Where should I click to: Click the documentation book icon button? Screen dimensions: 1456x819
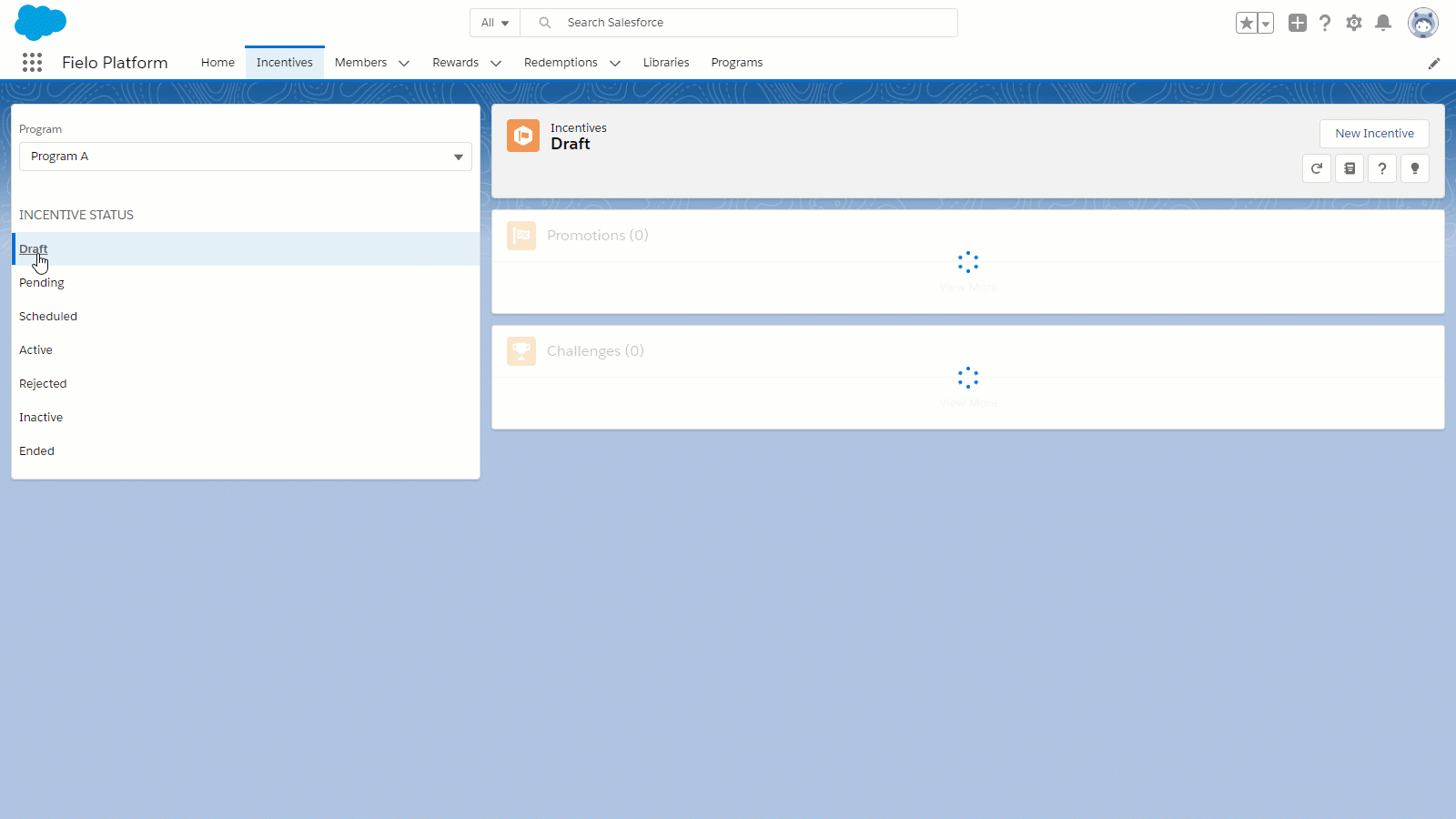[1350, 168]
